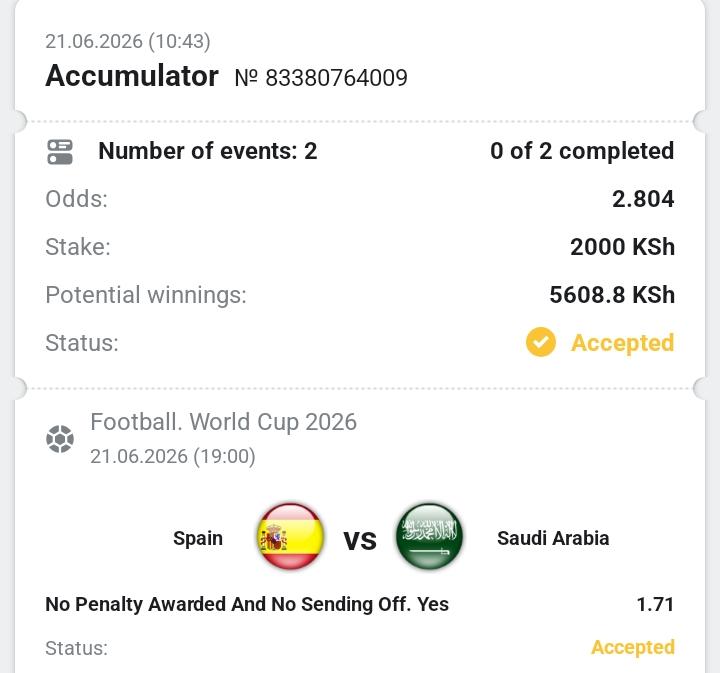The width and height of the screenshot is (720, 673).
Task: Click potential winnings 5608.8 KSh
Action: pos(612,295)
